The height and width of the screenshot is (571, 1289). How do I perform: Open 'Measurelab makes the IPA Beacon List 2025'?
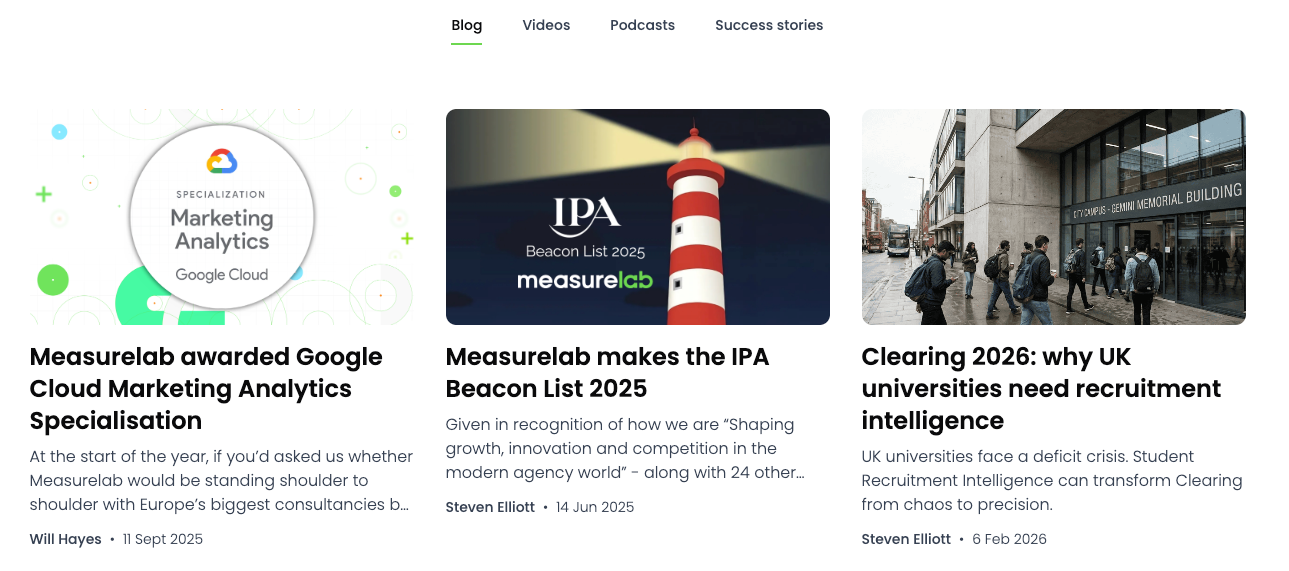pos(607,372)
